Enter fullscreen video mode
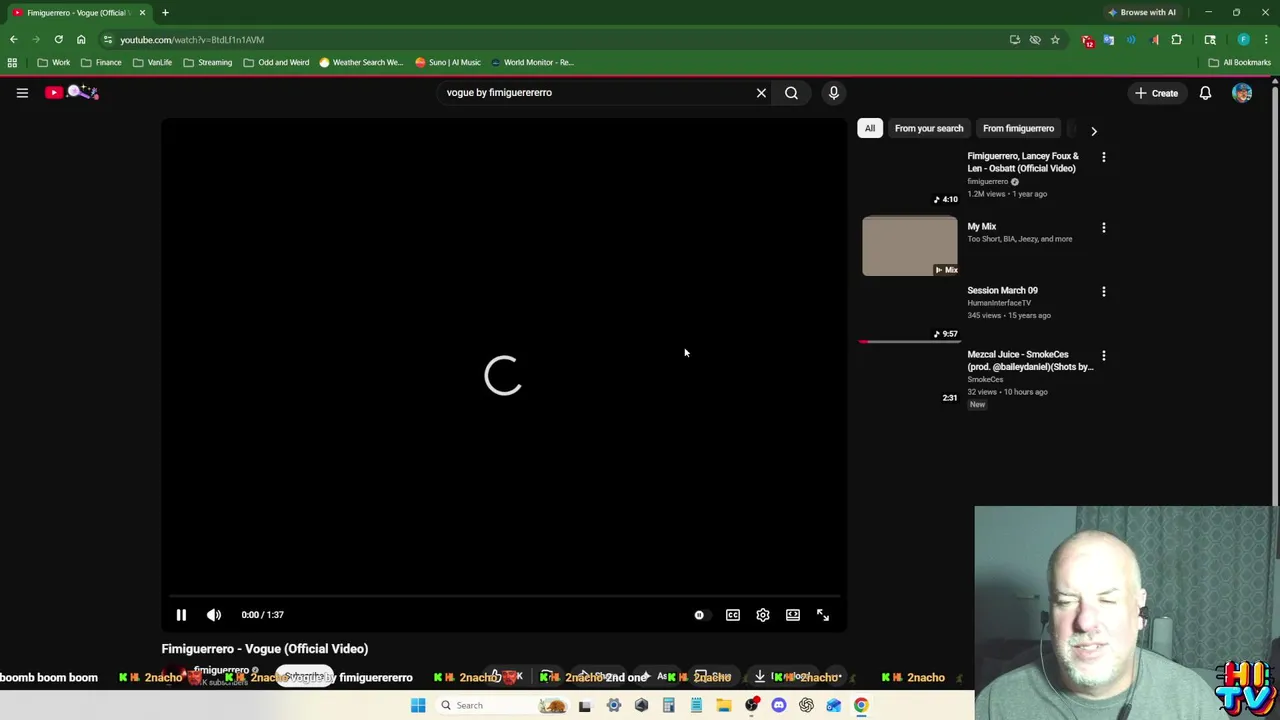 (823, 615)
